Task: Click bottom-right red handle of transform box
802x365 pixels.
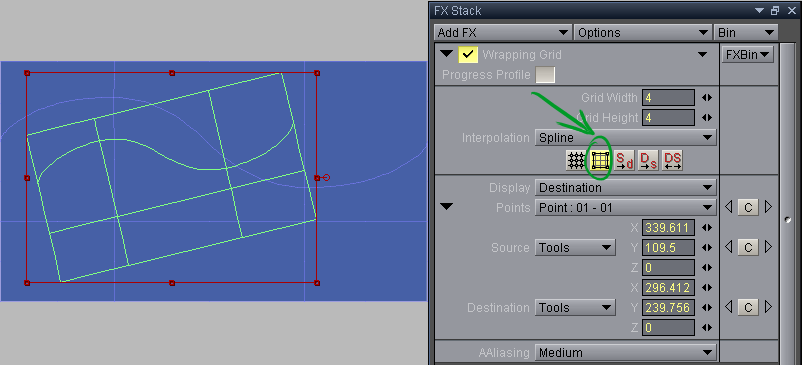Action: (x=317, y=283)
